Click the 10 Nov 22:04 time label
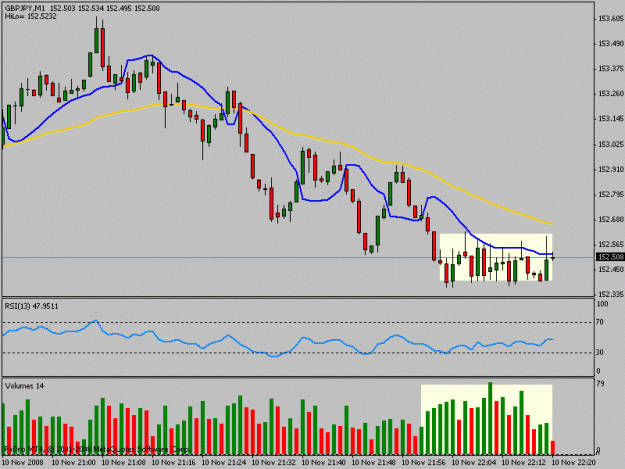 474,462
